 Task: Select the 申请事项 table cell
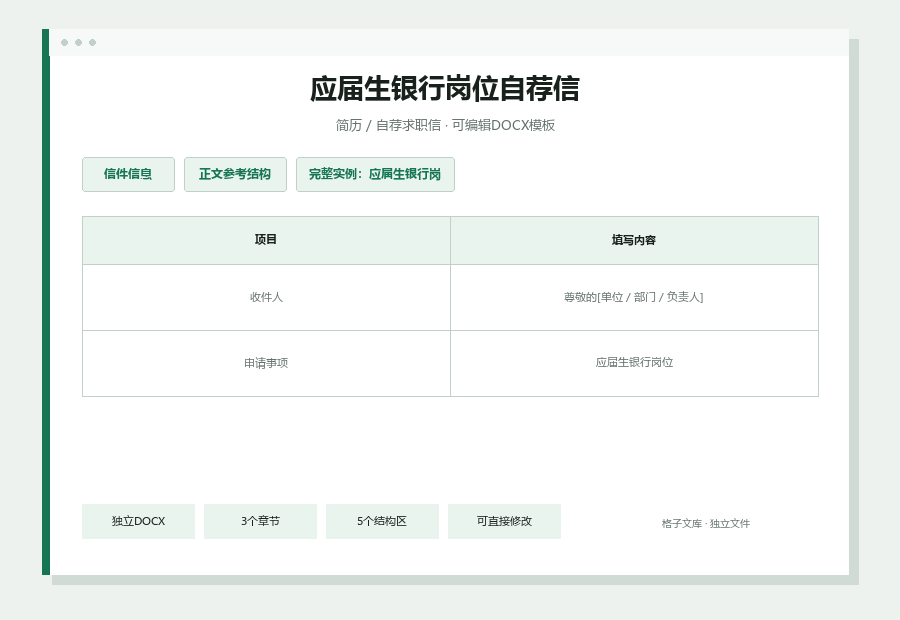266,363
